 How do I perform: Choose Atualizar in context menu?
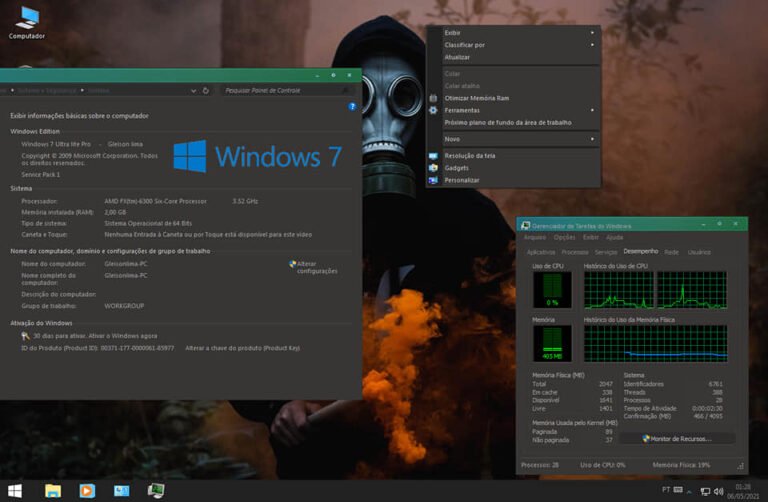click(513, 57)
